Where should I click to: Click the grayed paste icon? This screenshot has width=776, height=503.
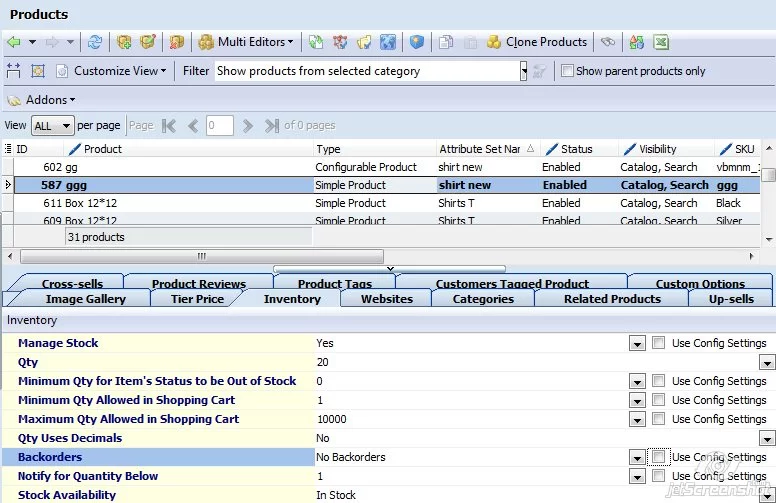point(470,43)
